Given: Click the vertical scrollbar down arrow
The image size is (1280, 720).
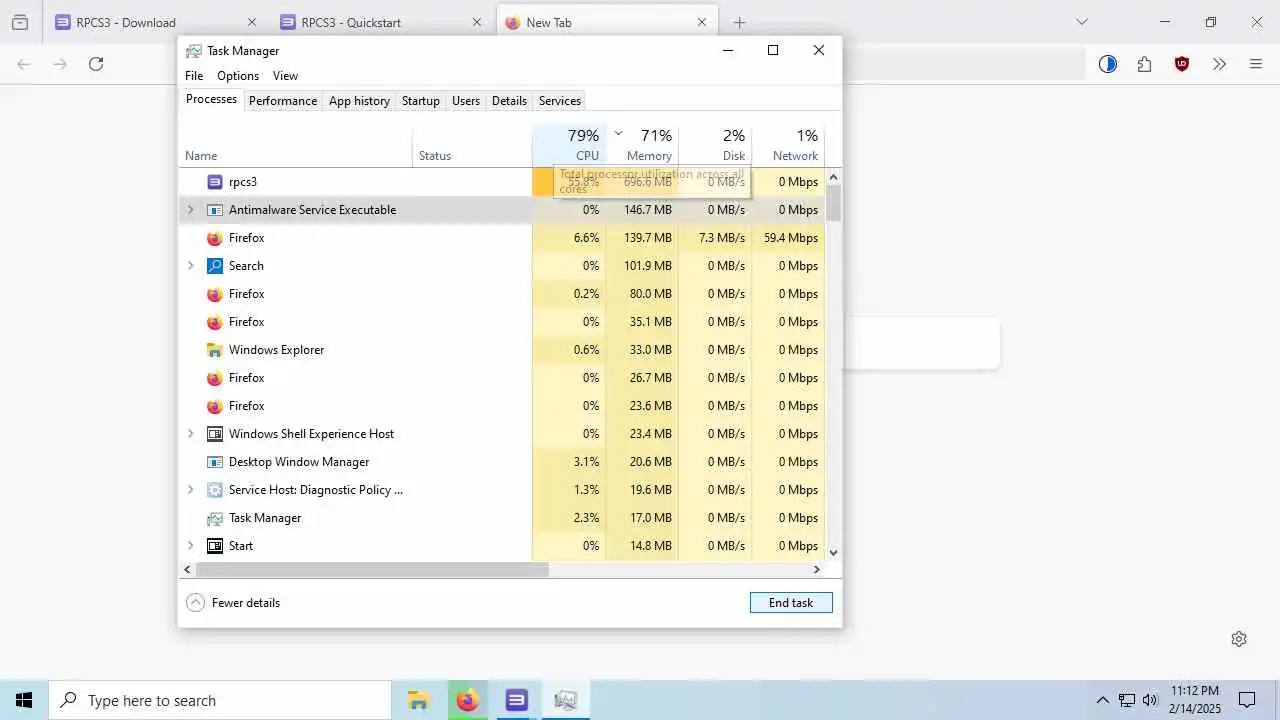Looking at the screenshot, I should tap(833, 552).
